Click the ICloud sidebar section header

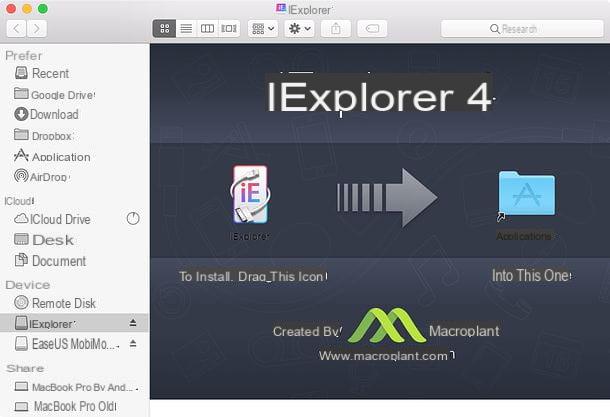pos(19,201)
